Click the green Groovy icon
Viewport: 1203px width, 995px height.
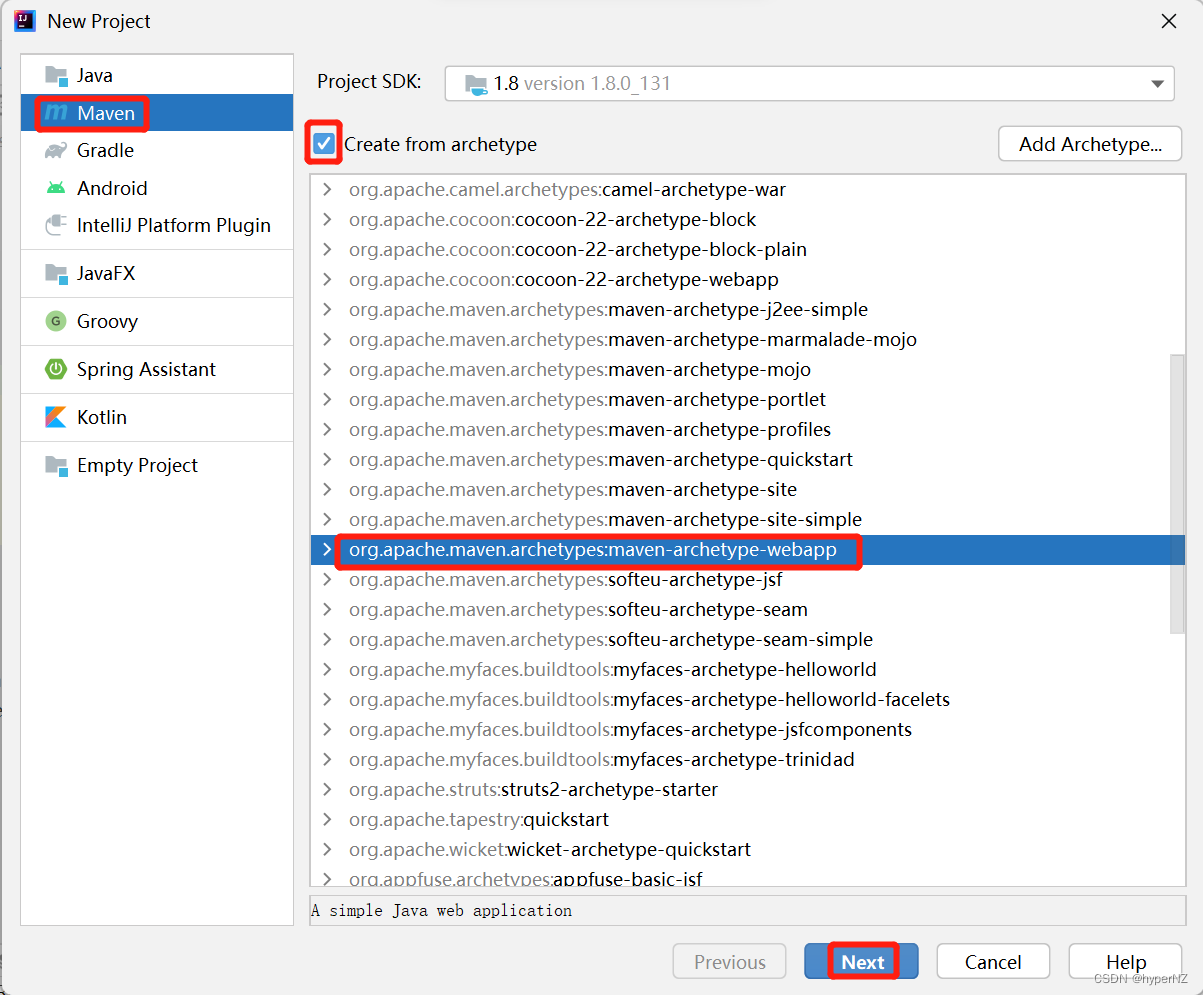tap(56, 321)
